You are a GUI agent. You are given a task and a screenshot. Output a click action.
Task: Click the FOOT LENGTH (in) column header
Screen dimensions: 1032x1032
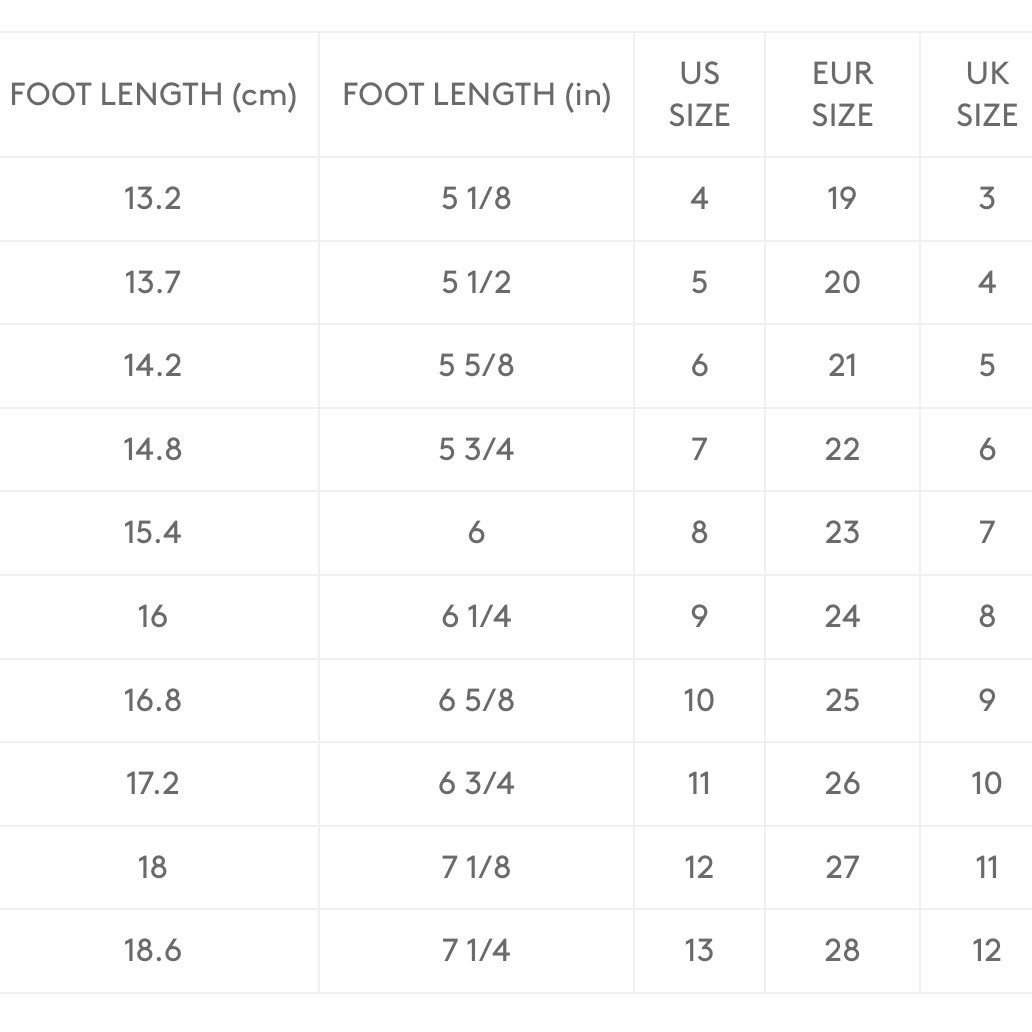(476, 95)
